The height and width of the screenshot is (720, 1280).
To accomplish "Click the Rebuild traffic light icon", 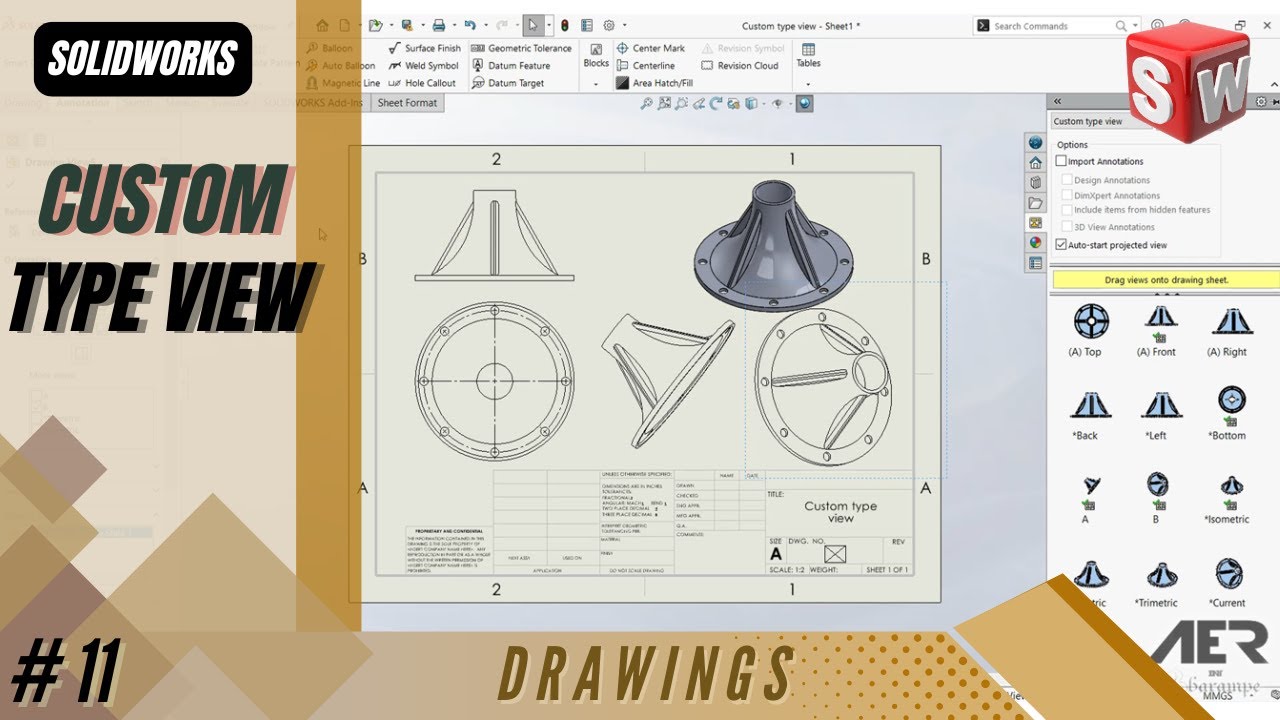I will tap(564, 25).
